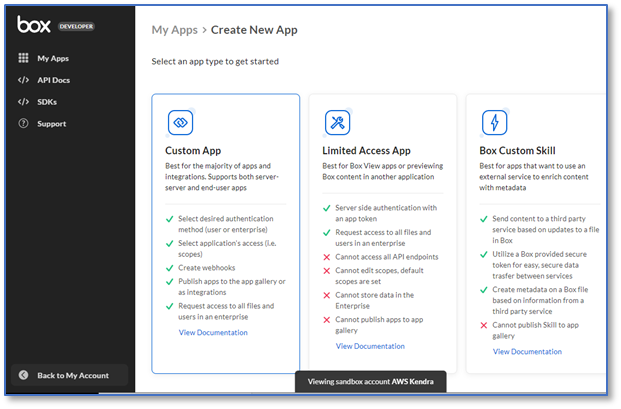The image size is (621, 409).
Task: Click 'Best for Box View apps' description
Action: [383, 171]
